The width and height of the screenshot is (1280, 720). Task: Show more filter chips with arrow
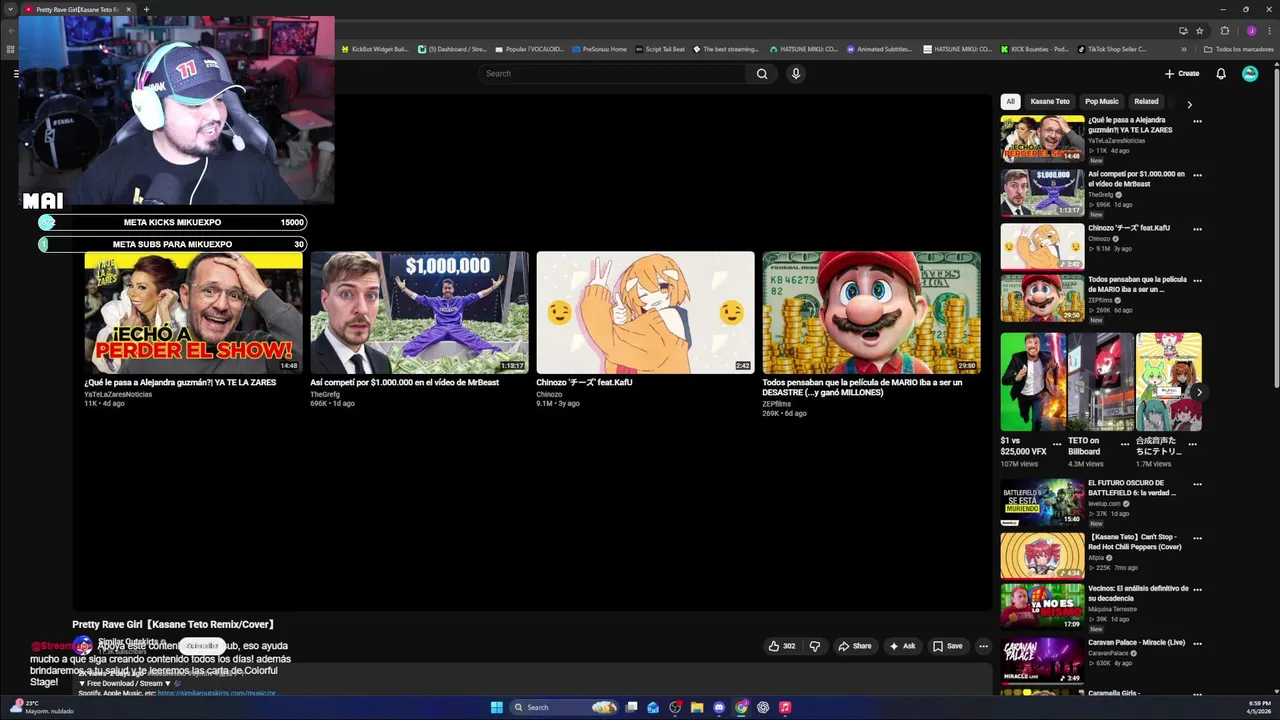pyautogui.click(x=1189, y=104)
